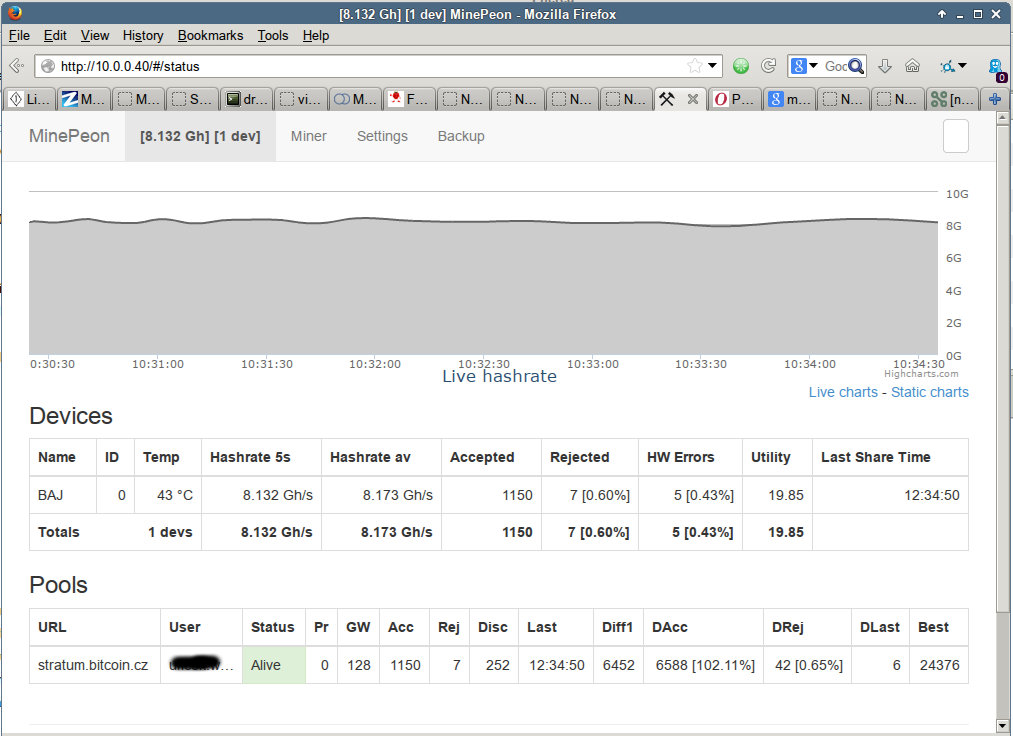Viewport: 1013px width, 736px height.
Task: Click the Static charts link
Action: 929,392
